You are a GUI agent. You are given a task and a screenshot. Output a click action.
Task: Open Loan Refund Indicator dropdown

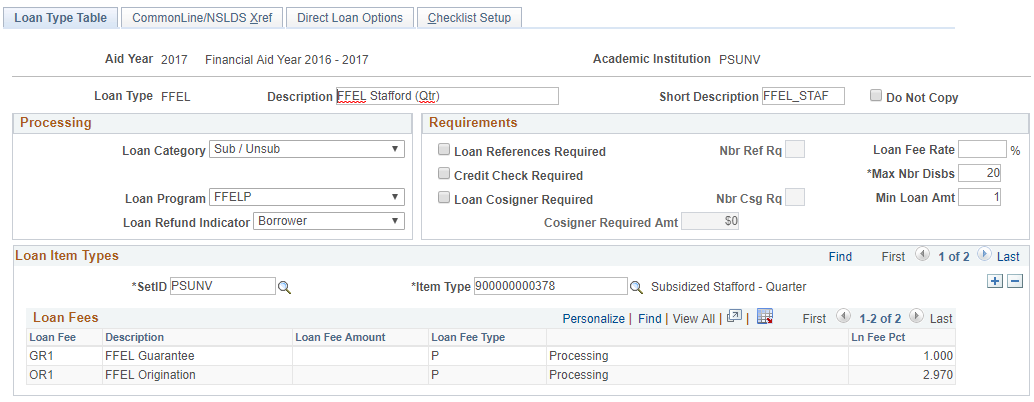(329, 220)
